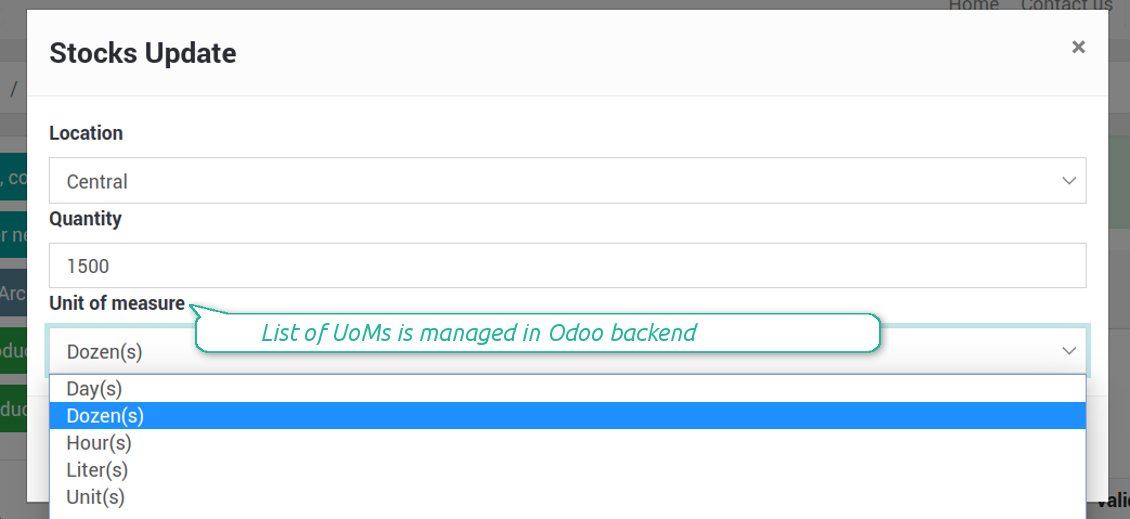This screenshot has height=519, width=1130.
Task: Open the Location dropdown showing Central
Action: click(567, 181)
